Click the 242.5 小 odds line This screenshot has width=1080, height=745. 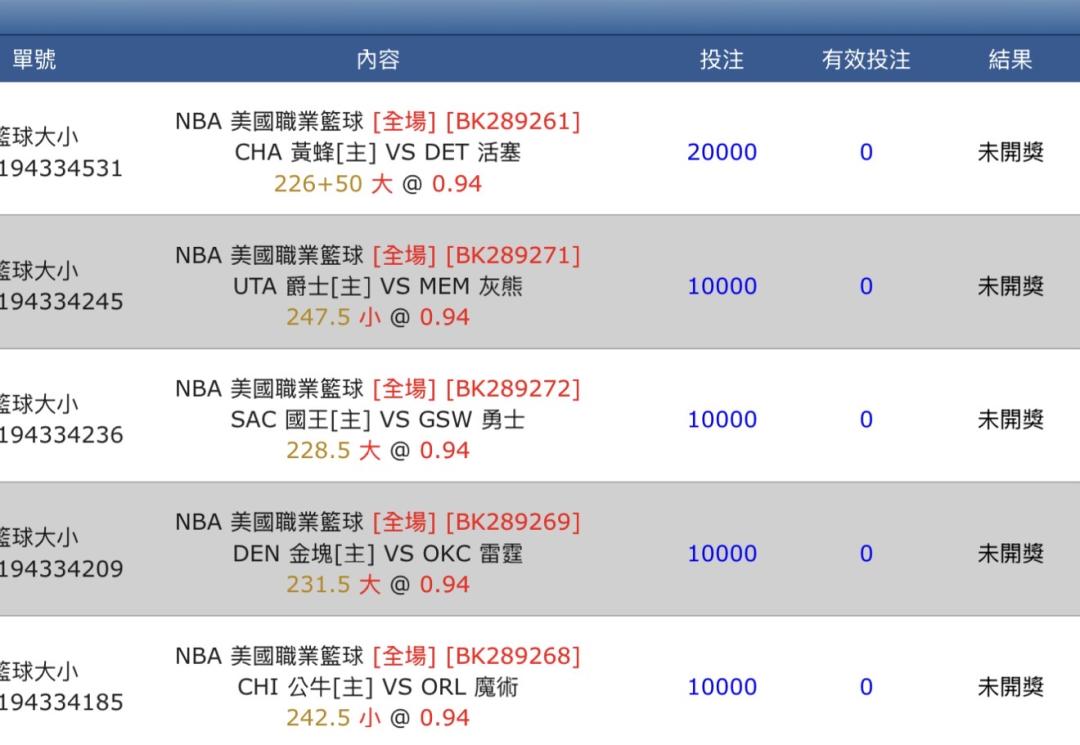pos(333,718)
